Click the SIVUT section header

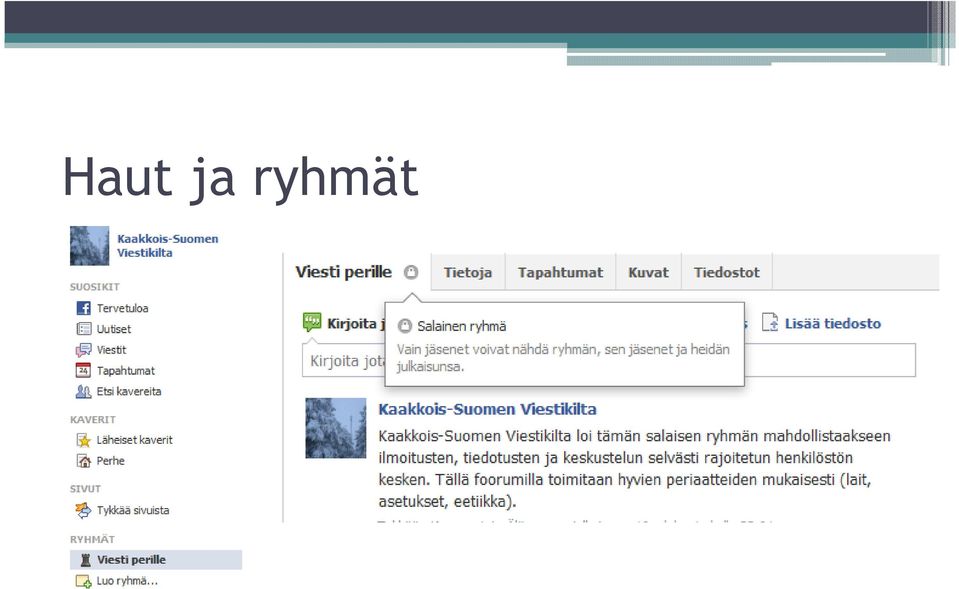[85, 489]
